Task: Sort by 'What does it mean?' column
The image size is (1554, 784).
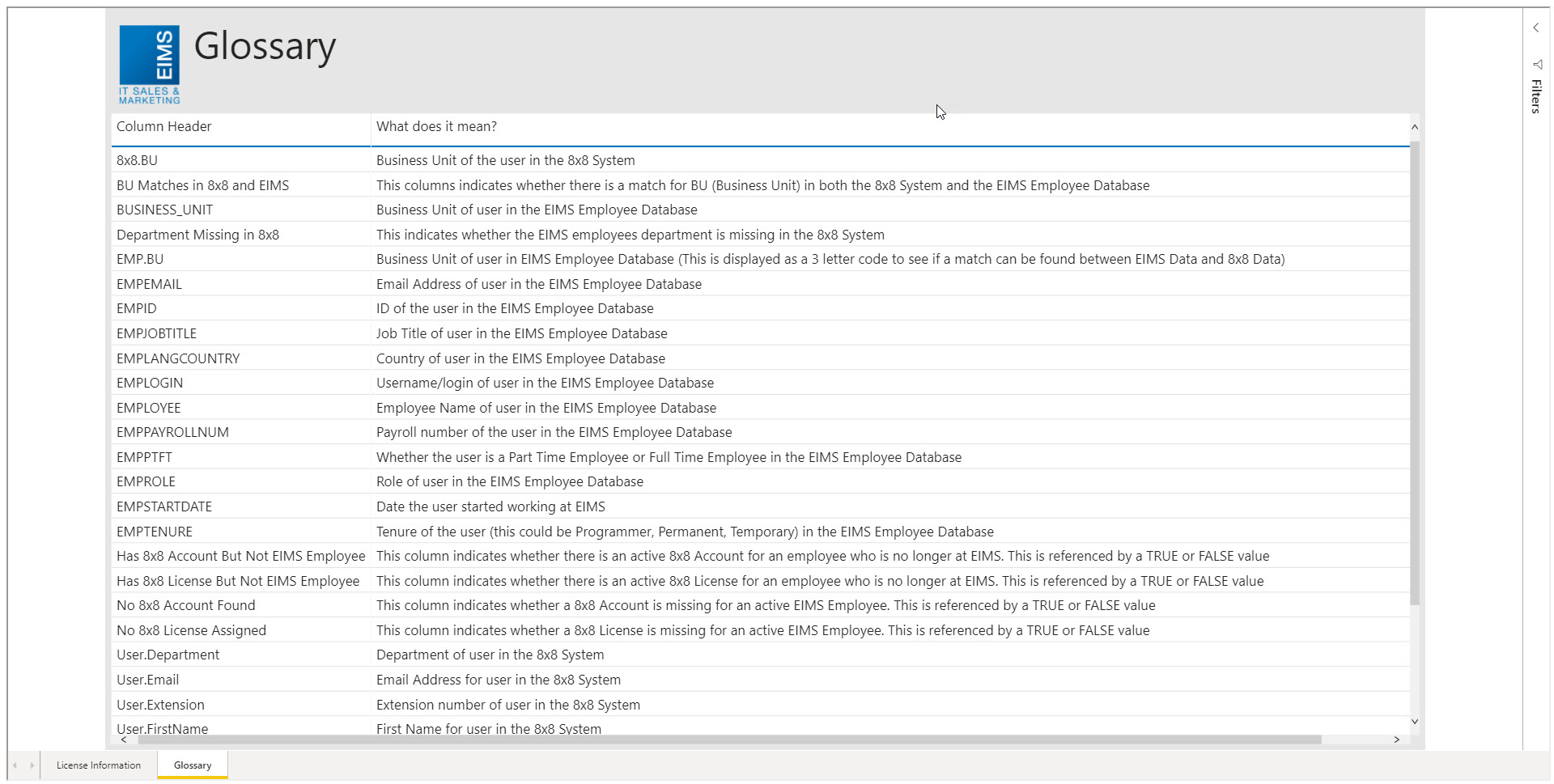Action: point(436,126)
